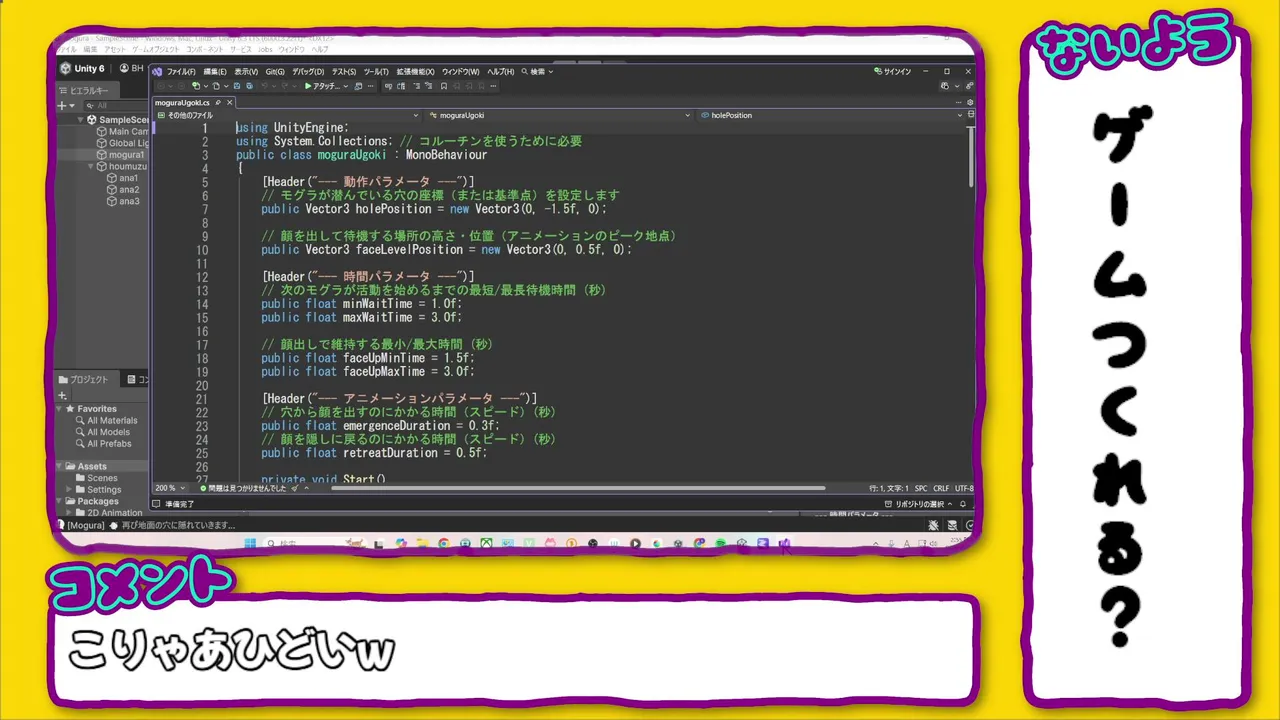Select All Prefabs favorite search
This screenshot has width=1280, height=720.
click(103, 444)
